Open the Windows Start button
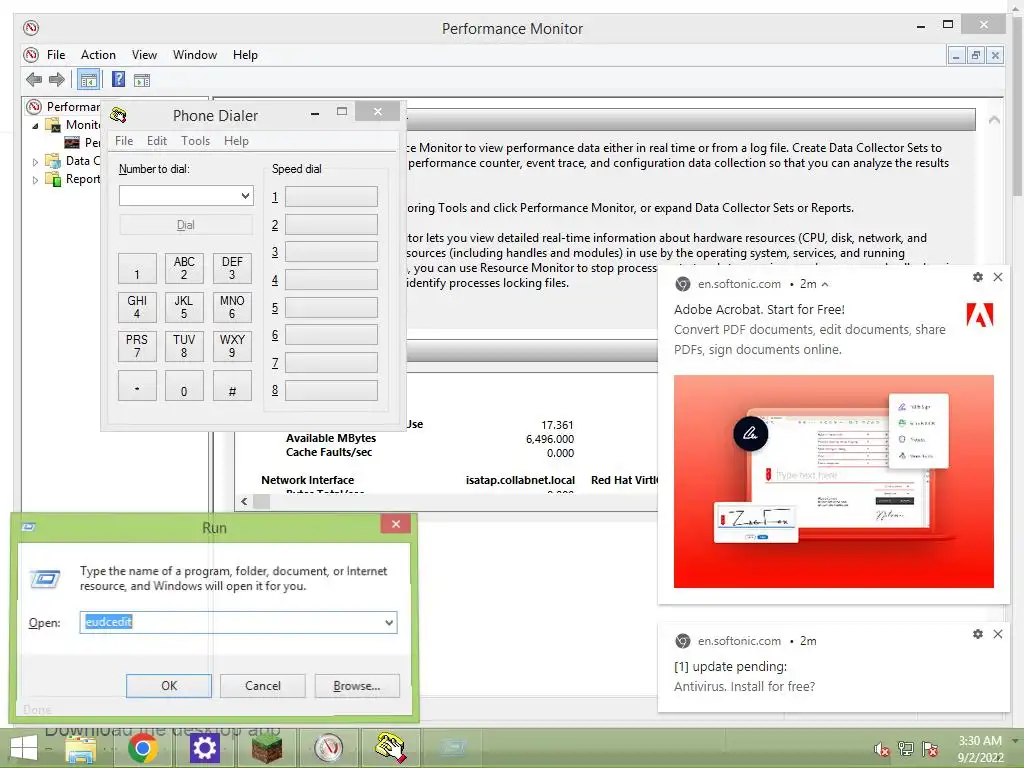The image size is (1024, 768). coord(24,748)
